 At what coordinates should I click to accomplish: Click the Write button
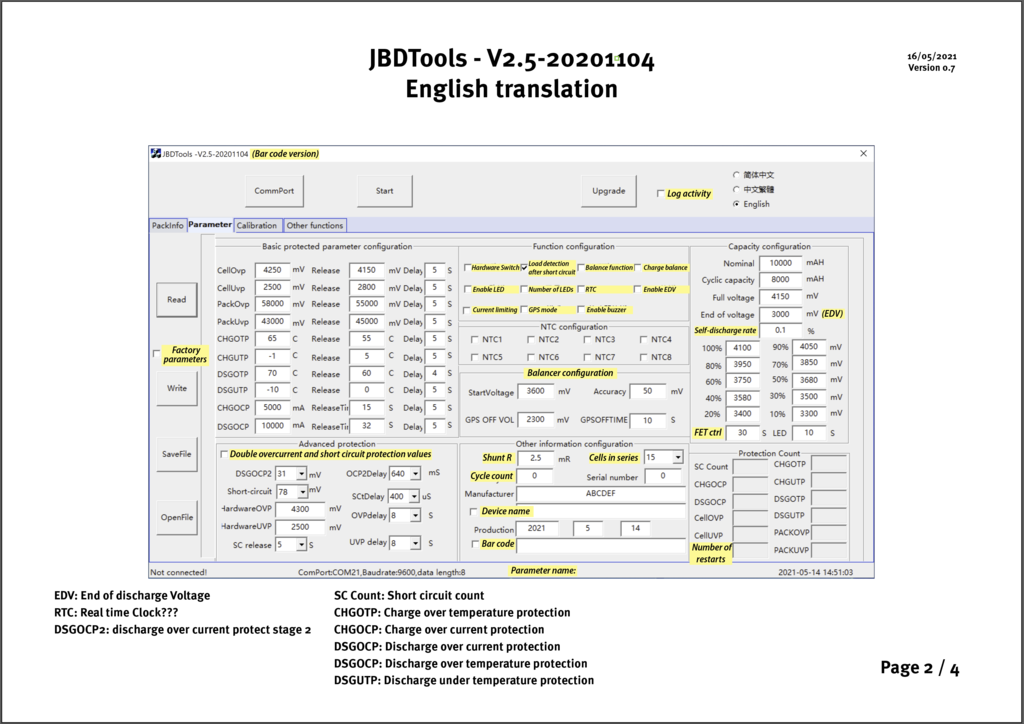(176, 388)
